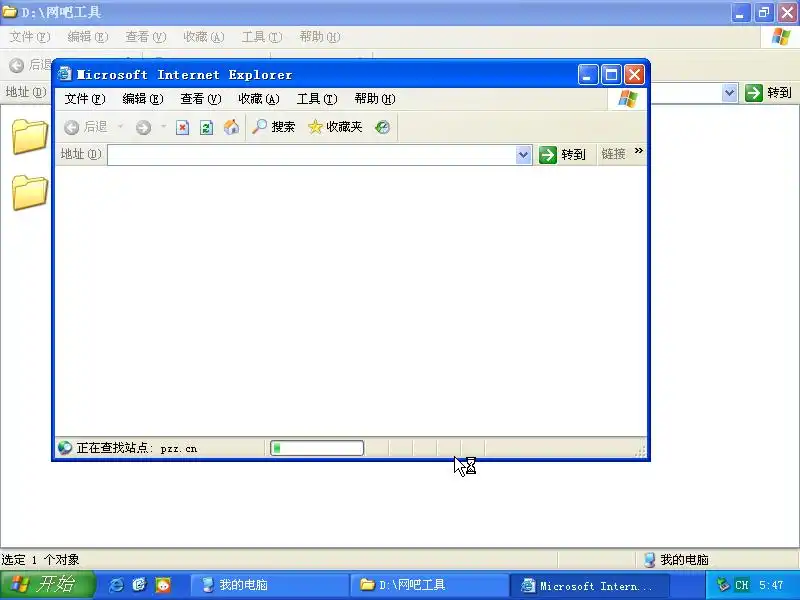Click the Back arrow in Internet Explorer
This screenshot has width=800, height=600.
pyautogui.click(x=72, y=127)
